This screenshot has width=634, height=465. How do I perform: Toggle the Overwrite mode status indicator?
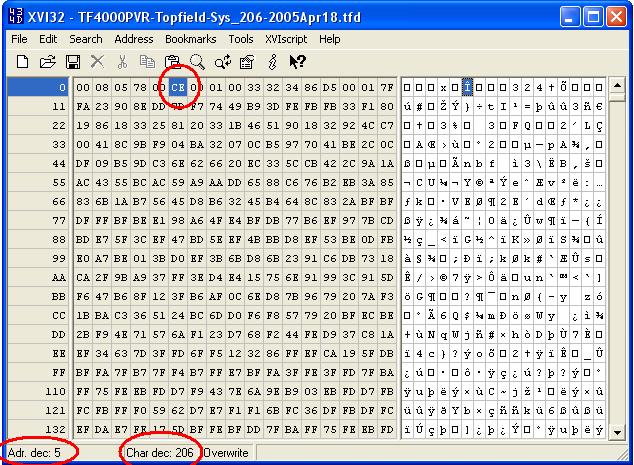(226, 453)
